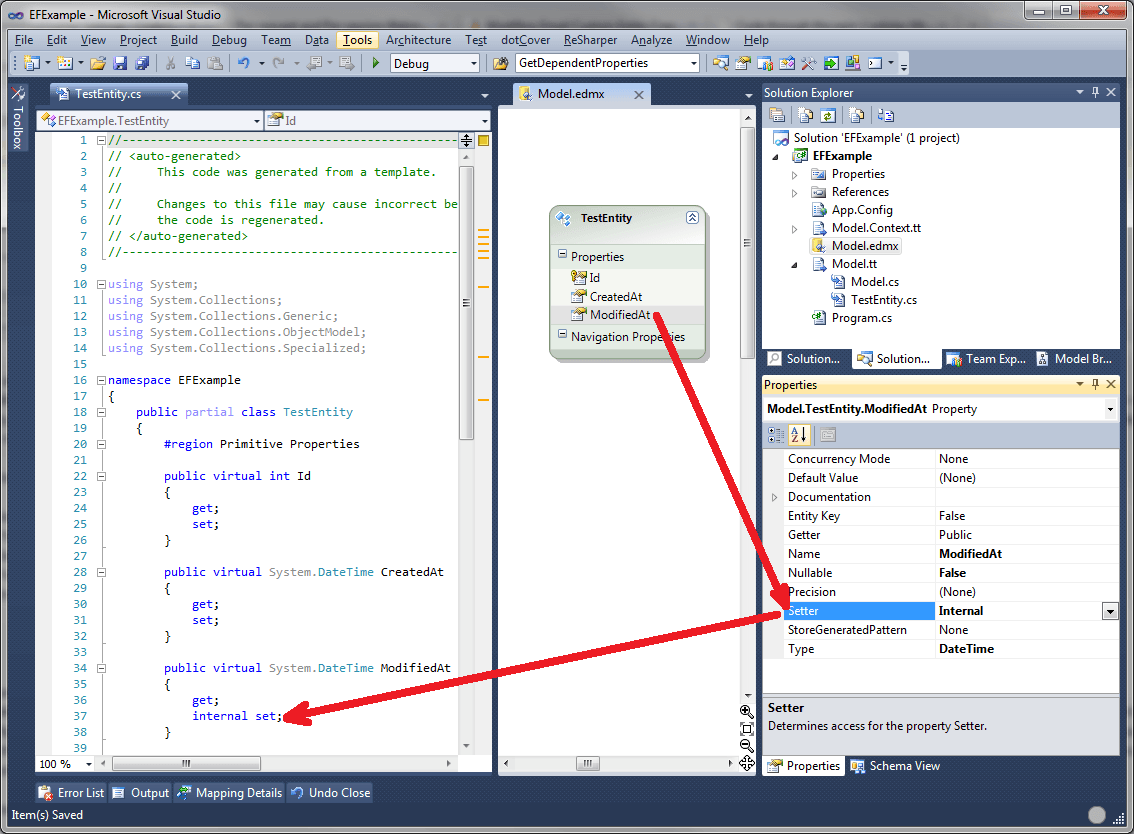Refresh the Solution Explorer tree

click(x=827, y=115)
